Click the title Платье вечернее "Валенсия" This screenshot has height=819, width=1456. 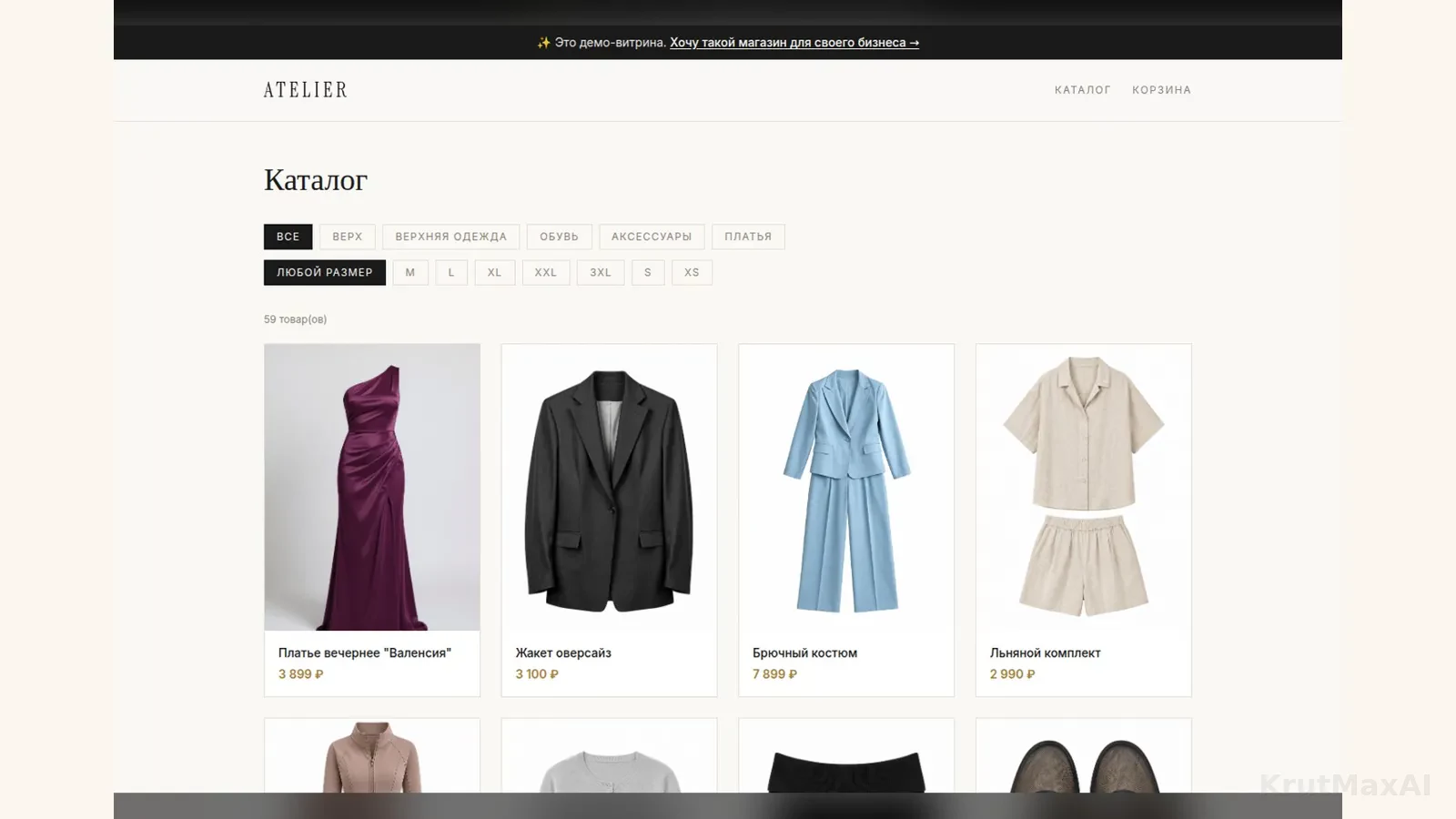365,652
